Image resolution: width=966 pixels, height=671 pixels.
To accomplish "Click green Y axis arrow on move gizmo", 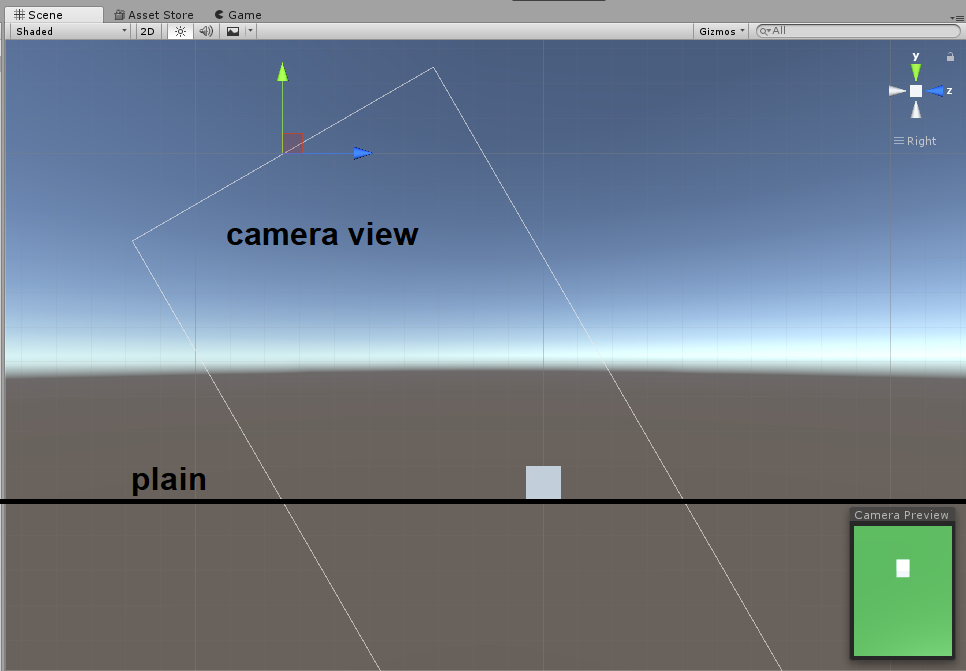I will click(x=283, y=72).
